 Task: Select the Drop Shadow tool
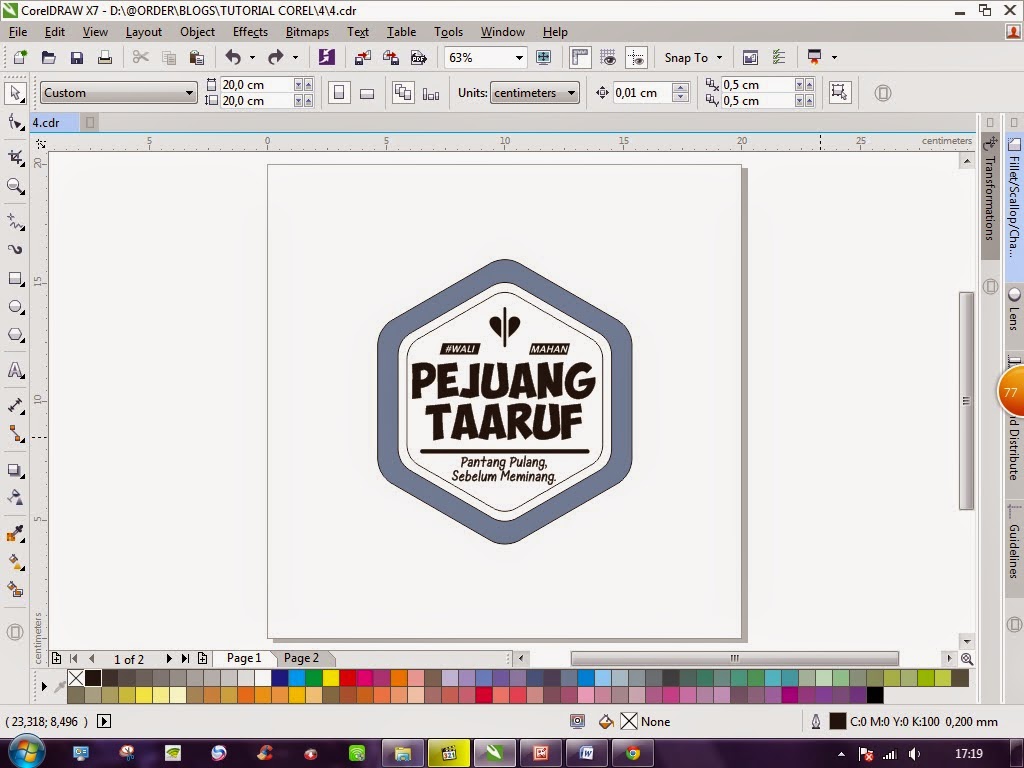click(15, 470)
